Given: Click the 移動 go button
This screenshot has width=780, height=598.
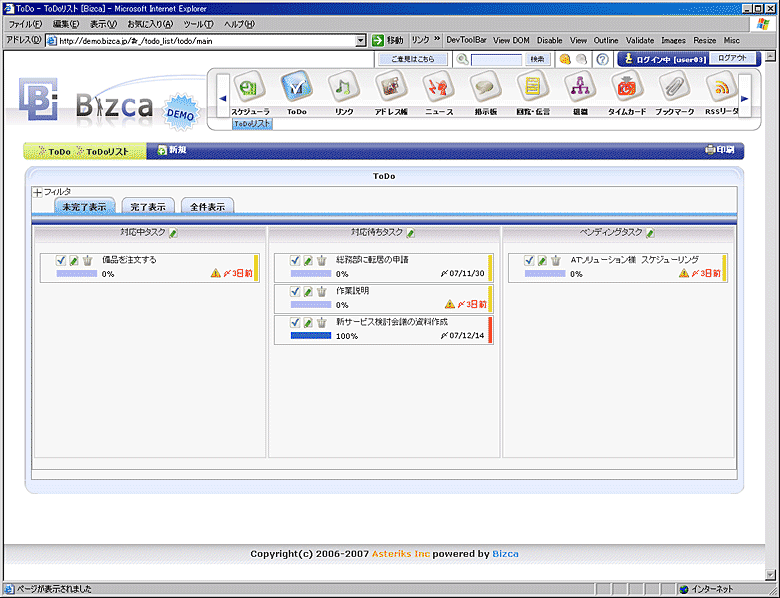Looking at the screenshot, I should (388, 40).
